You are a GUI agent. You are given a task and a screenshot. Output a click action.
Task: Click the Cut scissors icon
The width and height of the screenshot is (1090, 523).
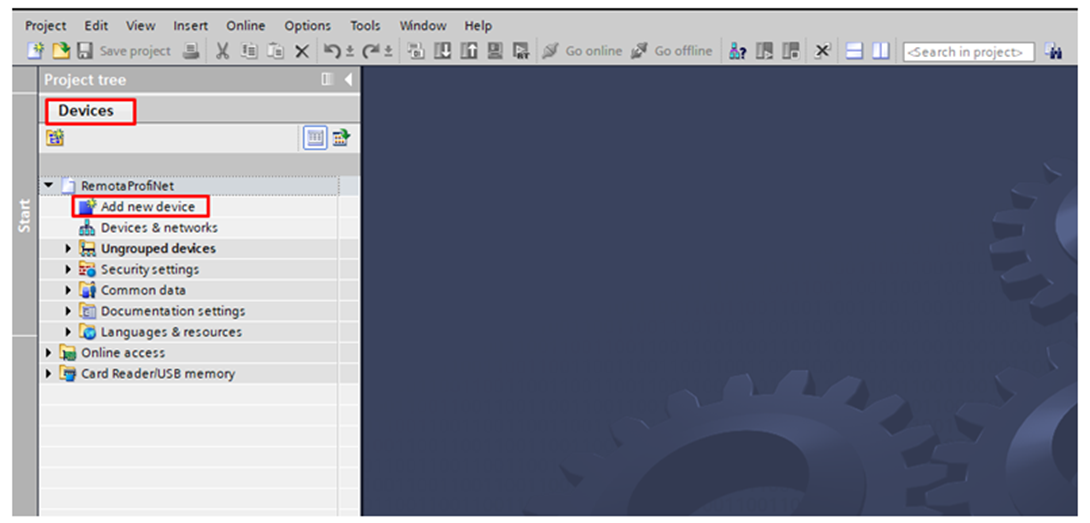pyautogui.click(x=223, y=51)
